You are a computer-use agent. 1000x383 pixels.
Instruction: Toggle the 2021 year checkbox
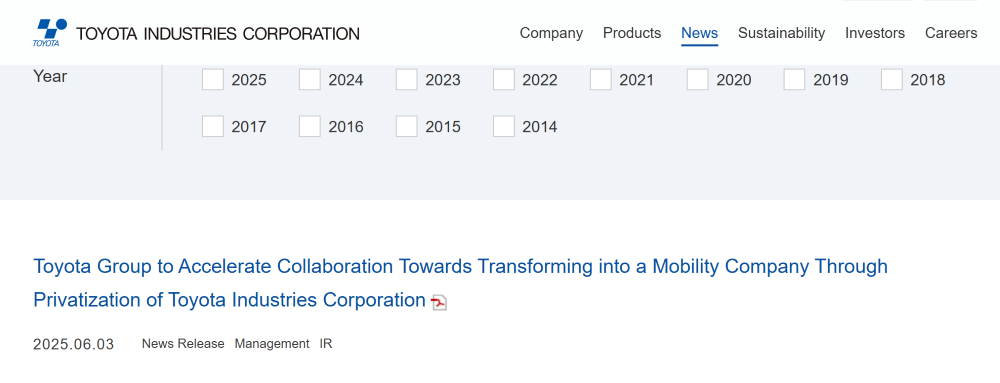601,80
